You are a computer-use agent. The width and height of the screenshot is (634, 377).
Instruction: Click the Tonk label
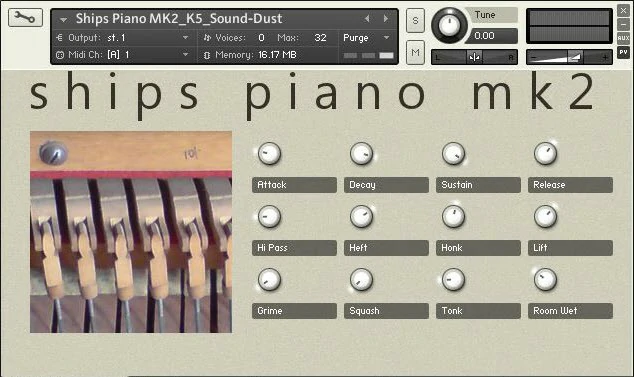tap(478, 311)
